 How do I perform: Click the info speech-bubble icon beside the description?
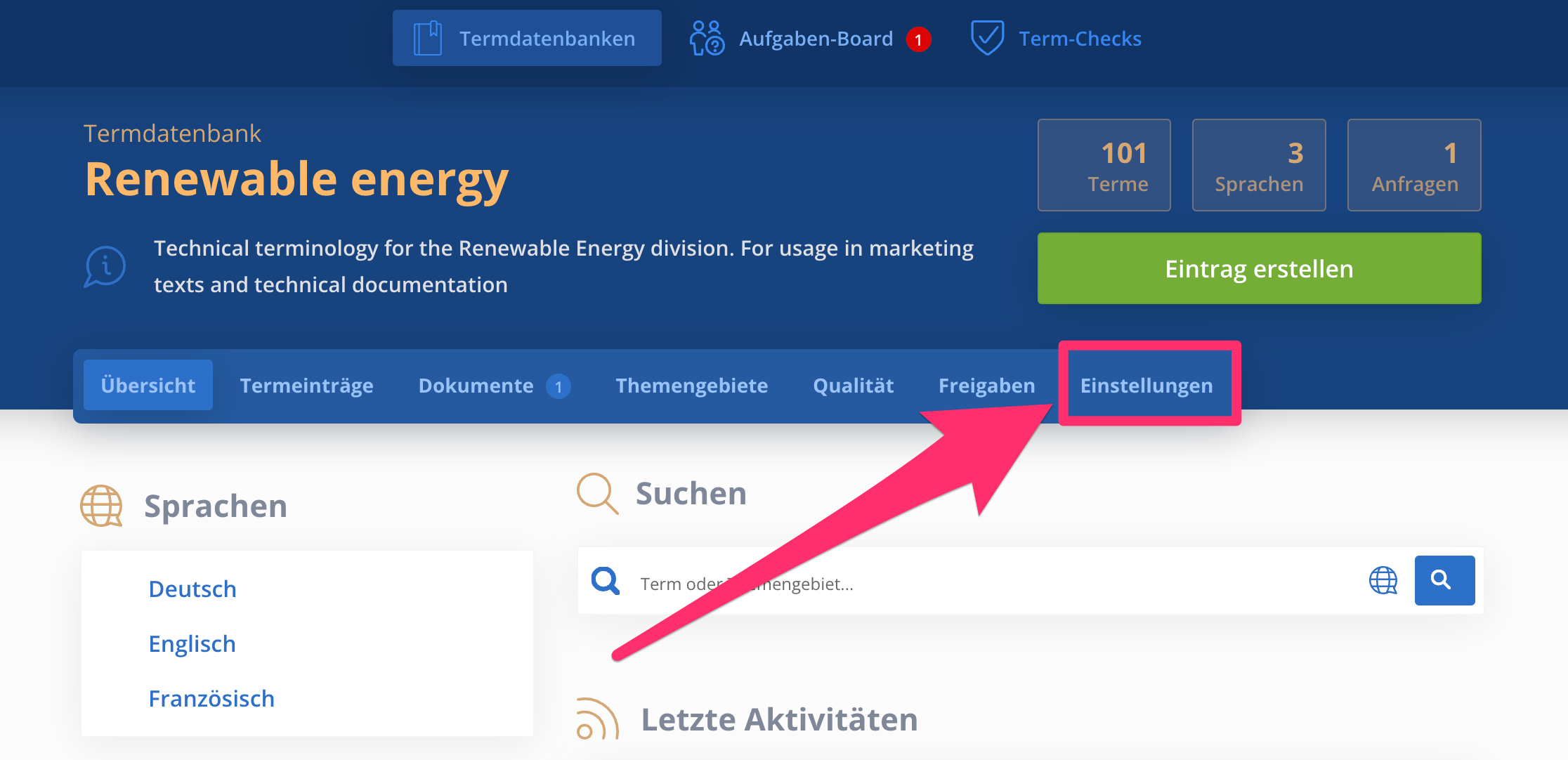105,266
